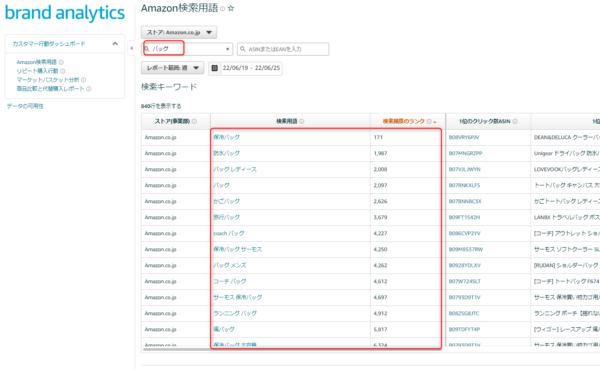Open Amazon検索用語 in the sidebar menu
The height and width of the screenshot is (369, 600).
[x=36, y=62]
